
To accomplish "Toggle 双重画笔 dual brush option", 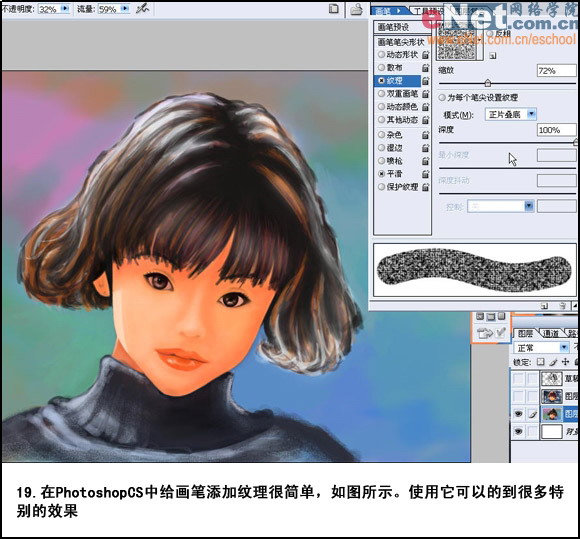I will [381, 94].
